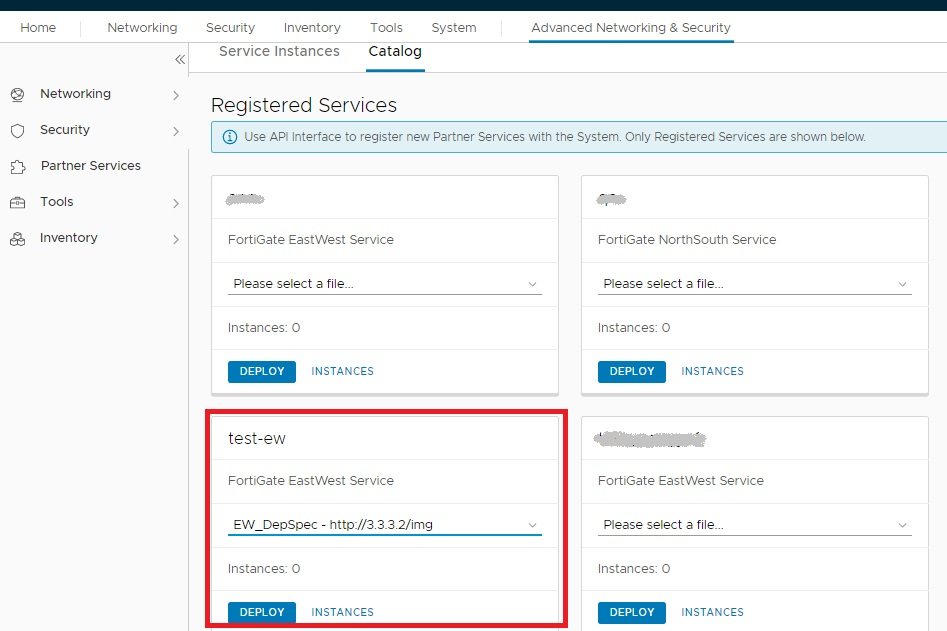Open Partner Services in the sidebar
The height and width of the screenshot is (631, 947).
91,166
